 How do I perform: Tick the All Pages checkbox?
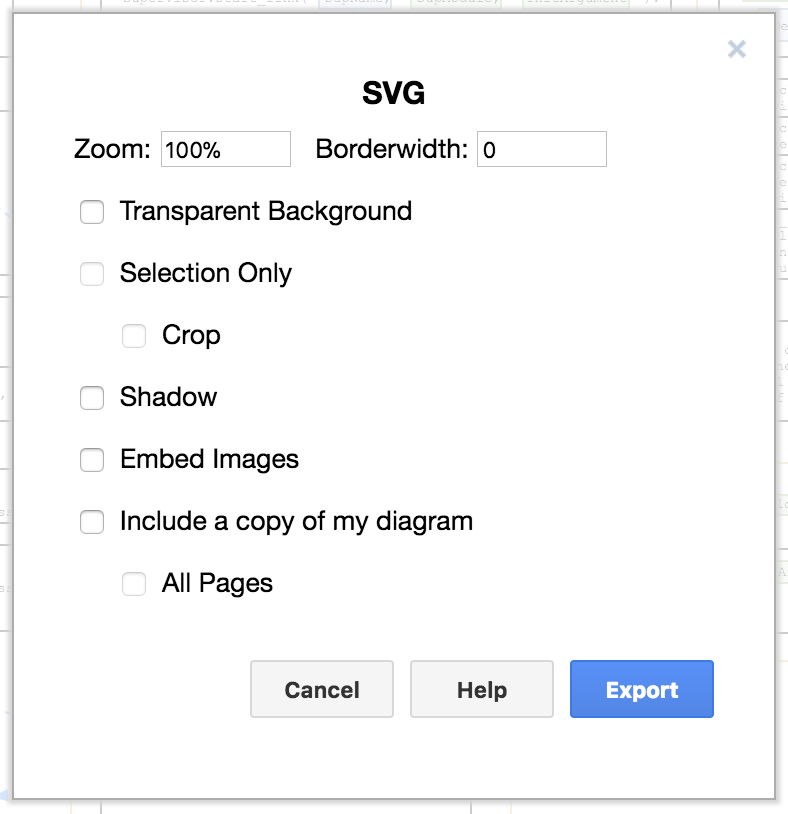[134, 584]
